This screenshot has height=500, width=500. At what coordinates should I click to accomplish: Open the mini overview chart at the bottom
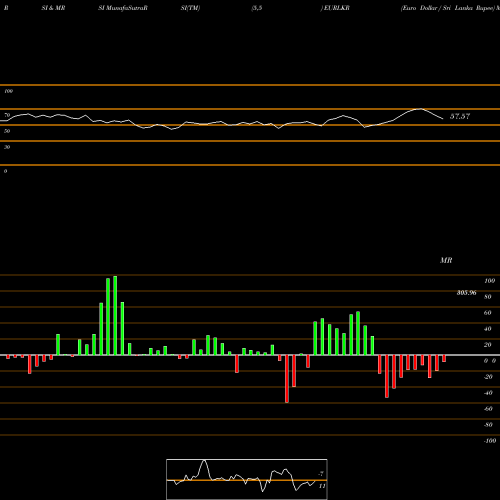pyautogui.click(x=247, y=479)
